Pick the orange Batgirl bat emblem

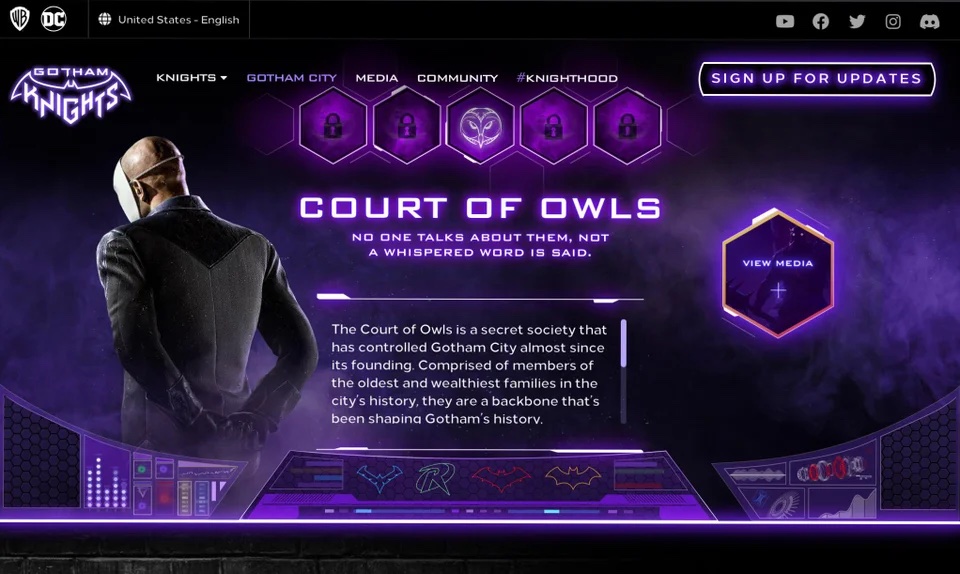tap(573, 477)
